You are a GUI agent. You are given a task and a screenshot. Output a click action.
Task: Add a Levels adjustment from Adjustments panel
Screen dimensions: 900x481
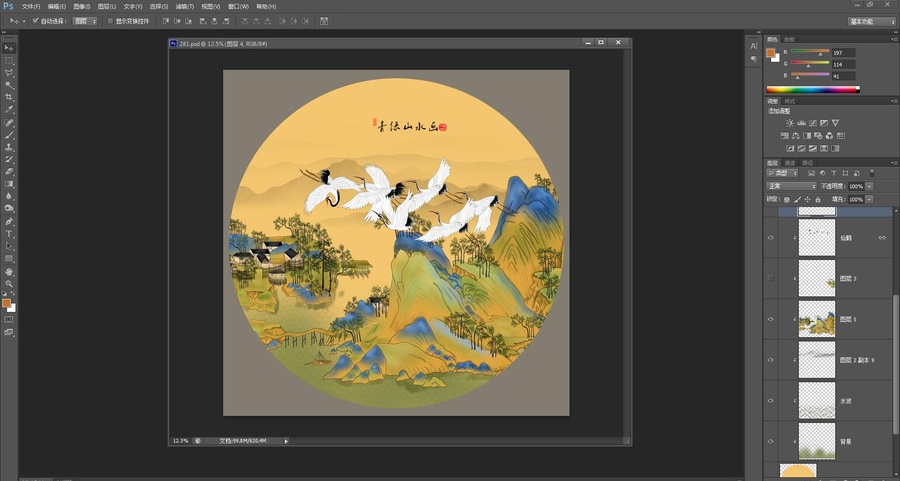point(801,123)
